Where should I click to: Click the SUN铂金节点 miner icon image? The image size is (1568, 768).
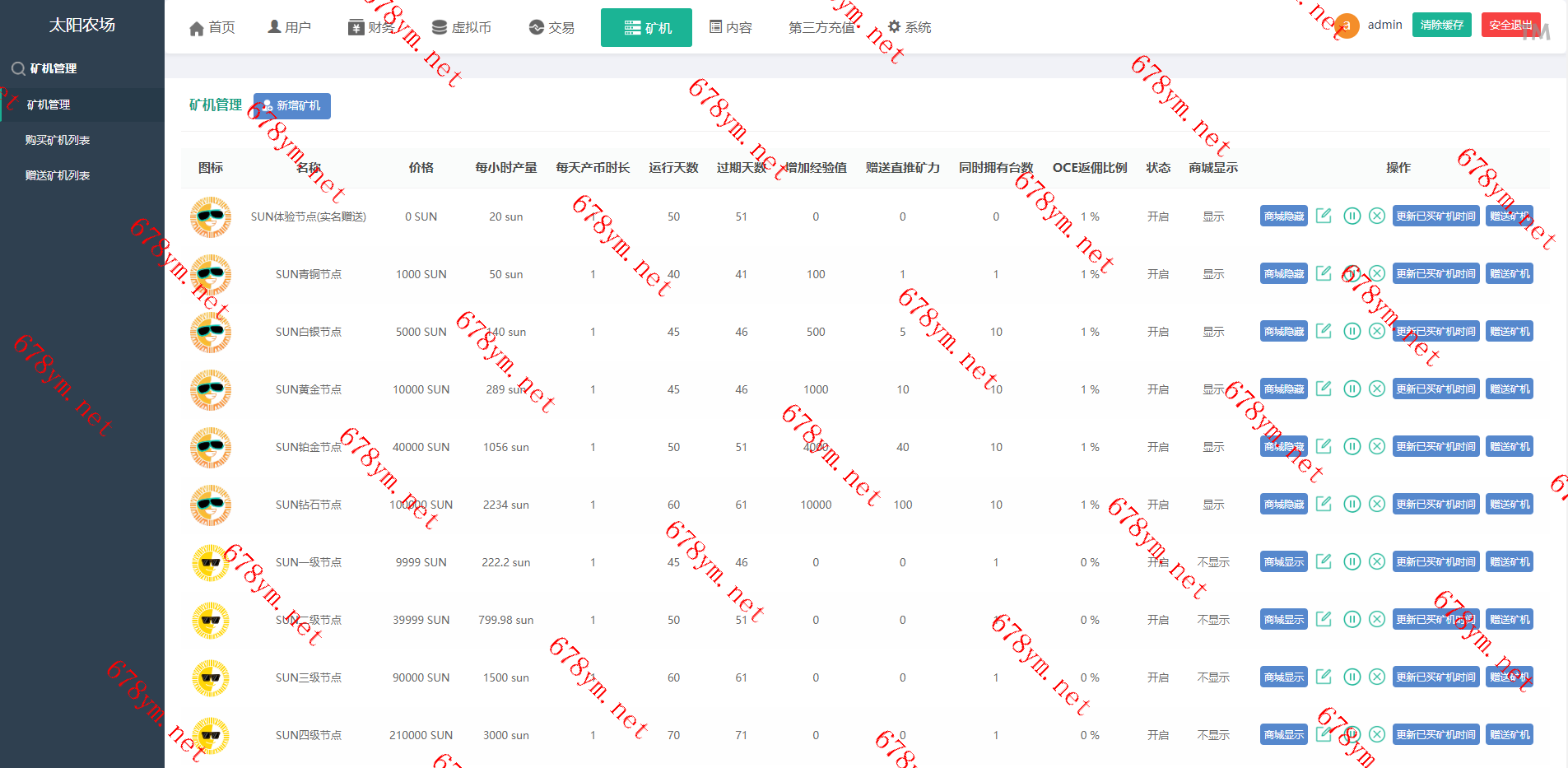tap(211, 447)
